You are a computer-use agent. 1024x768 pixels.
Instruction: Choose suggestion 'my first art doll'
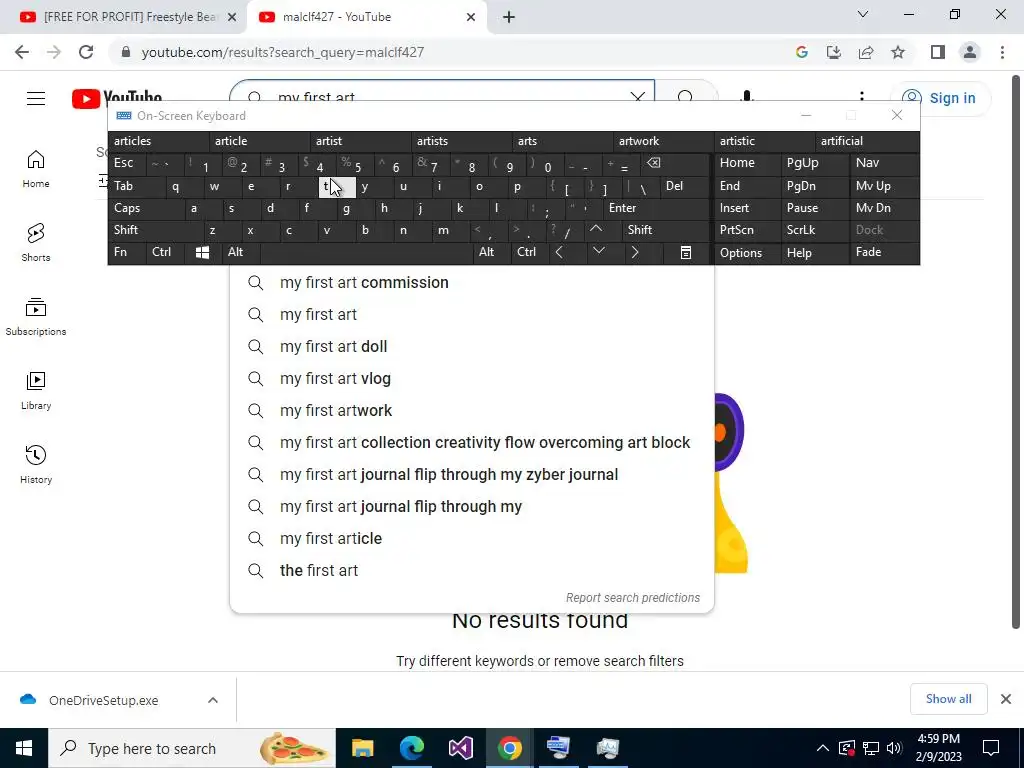coord(472,347)
